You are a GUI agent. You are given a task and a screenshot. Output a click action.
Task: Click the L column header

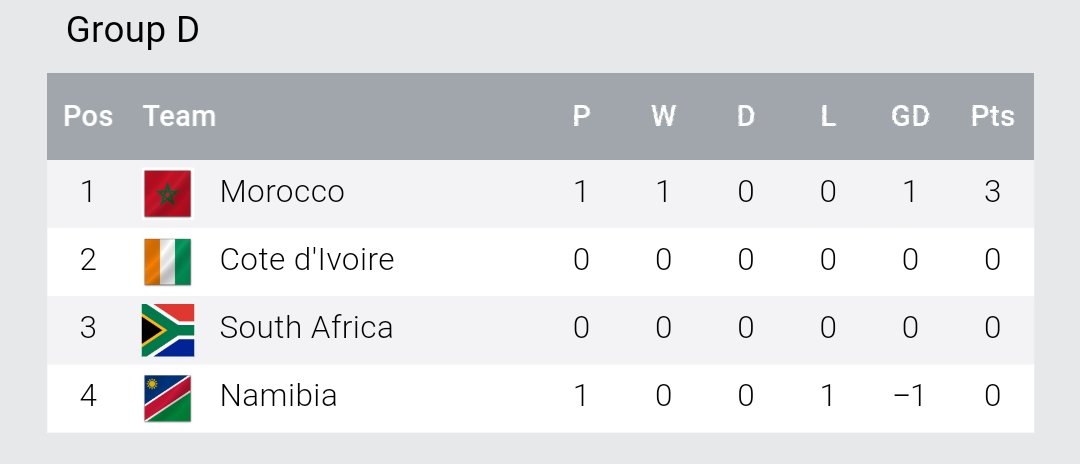(828, 117)
